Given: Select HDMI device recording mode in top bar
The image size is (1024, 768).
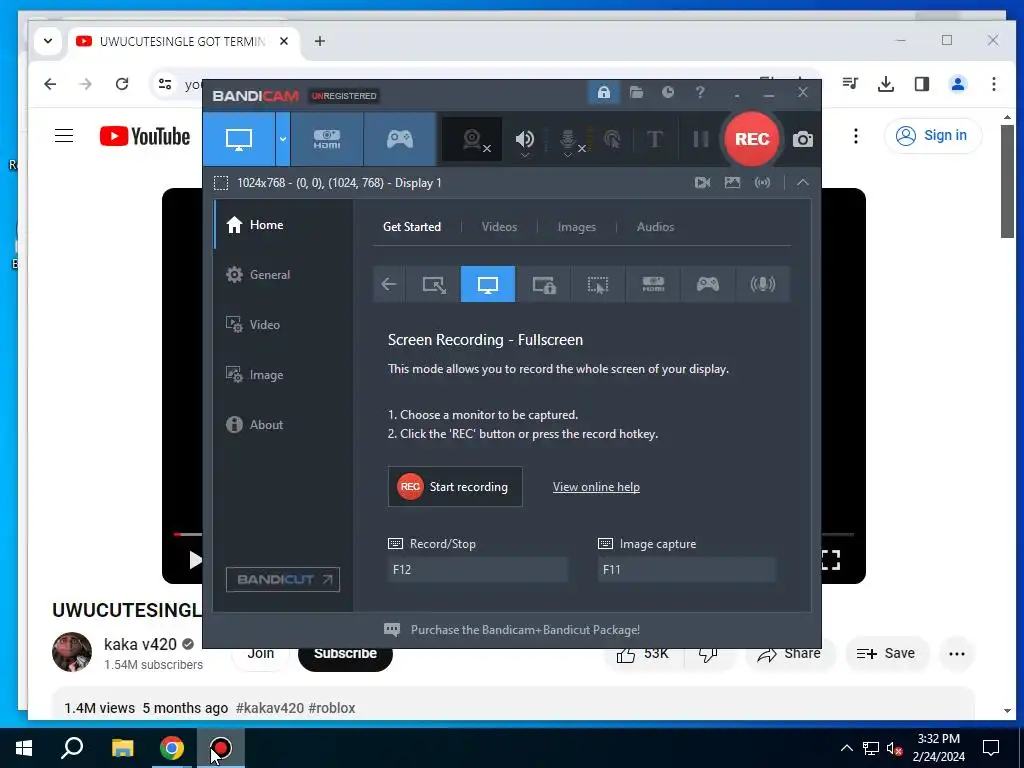Looking at the screenshot, I should pos(327,139).
